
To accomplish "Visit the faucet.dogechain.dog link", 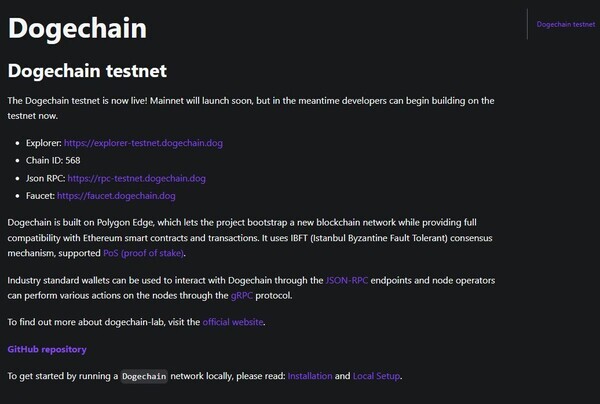I will pyautogui.click(x=116, y=196).
